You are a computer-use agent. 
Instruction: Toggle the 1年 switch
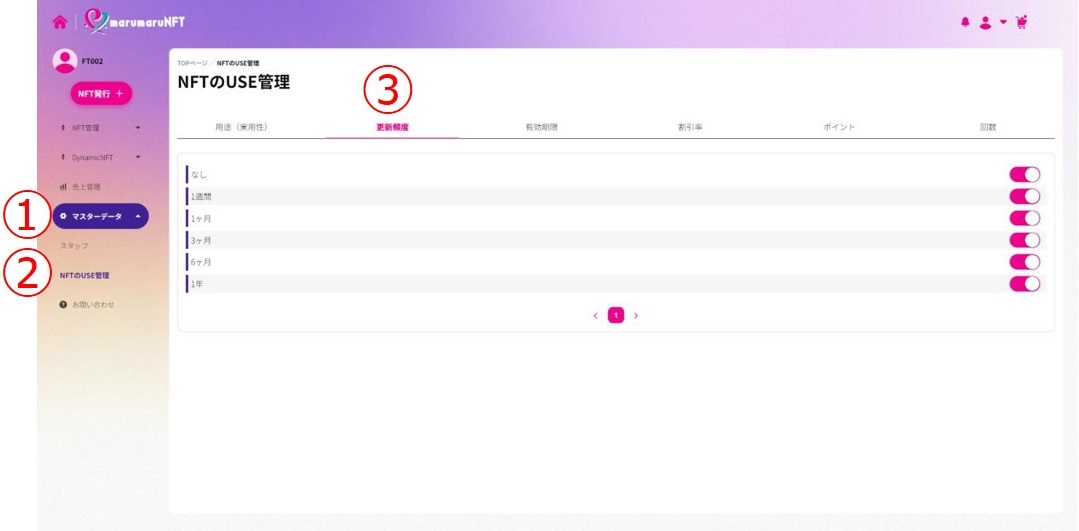(x=1025, y=284)
